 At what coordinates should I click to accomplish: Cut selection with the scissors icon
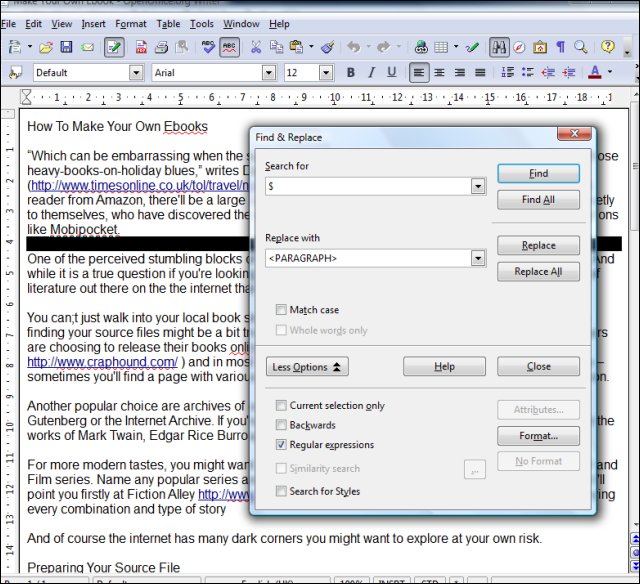click(x=256, y=47)
